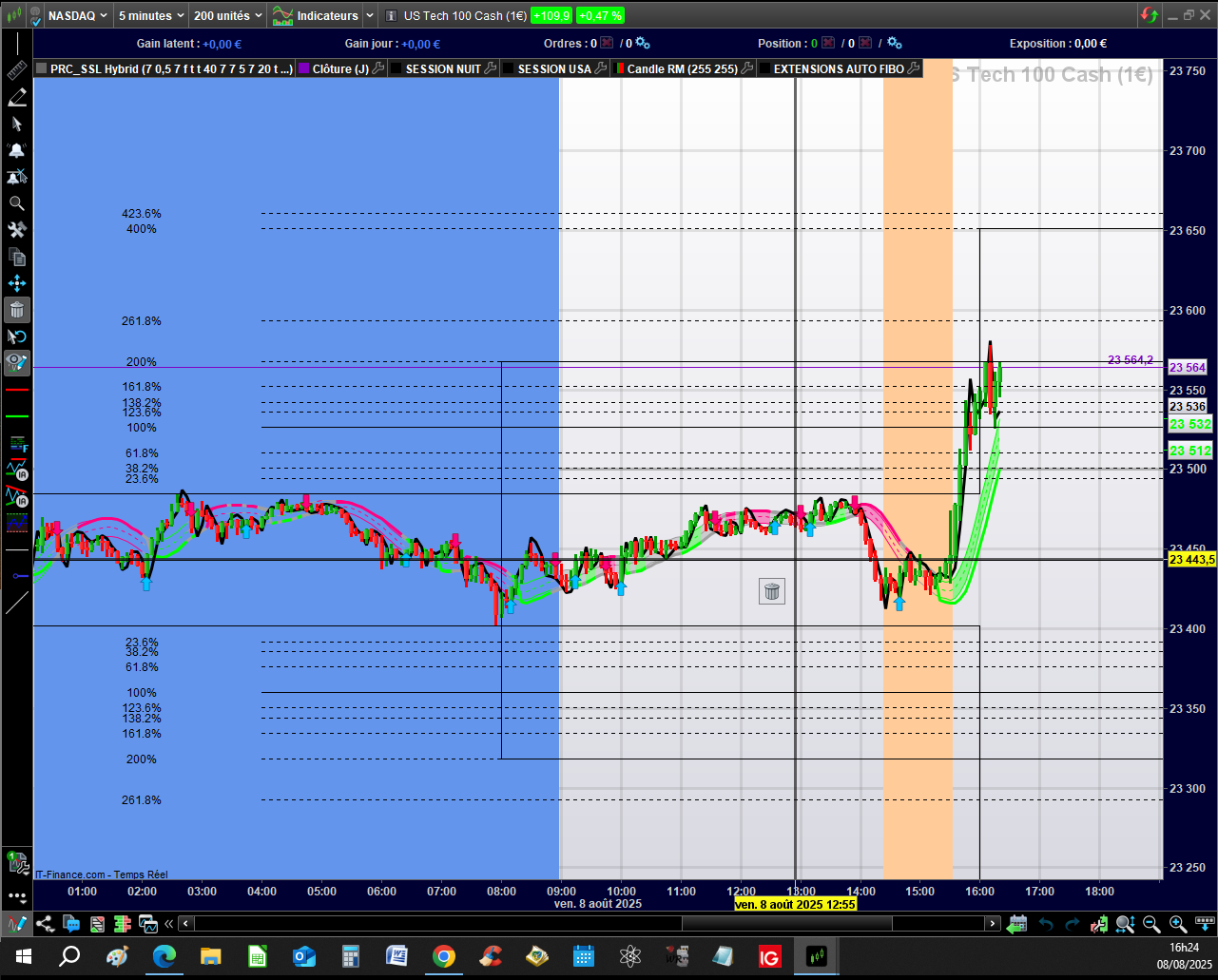1218x980 pixels.
Task: Open the calendar date navigation icon
Action: click(x=1016, y=923)
